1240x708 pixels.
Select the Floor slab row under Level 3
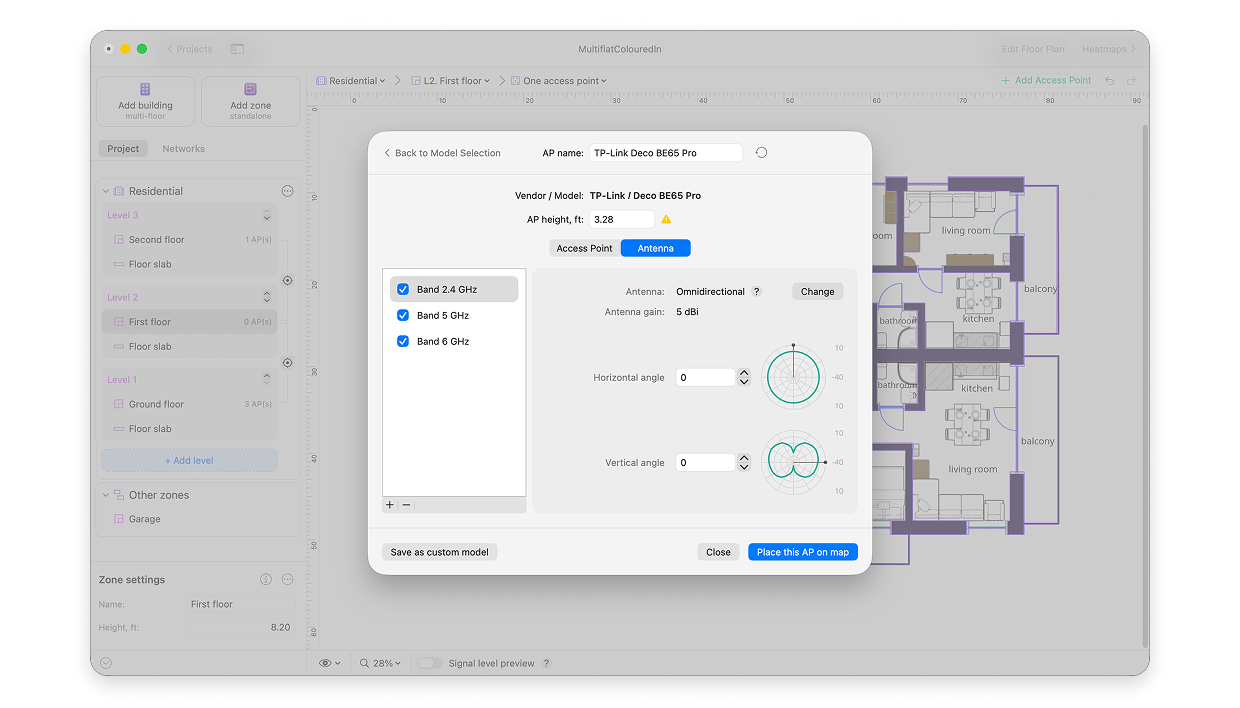coord(190,264)
